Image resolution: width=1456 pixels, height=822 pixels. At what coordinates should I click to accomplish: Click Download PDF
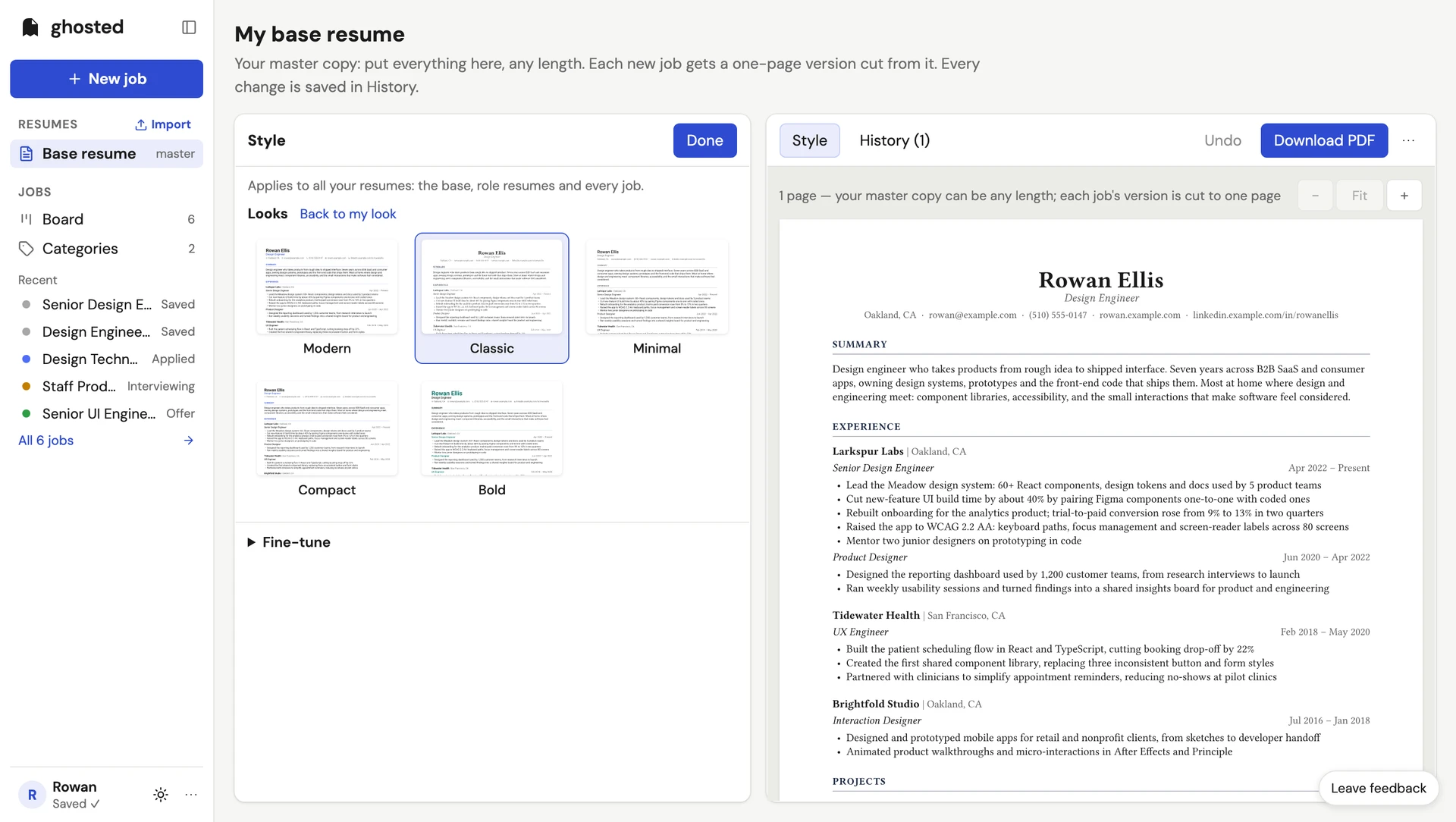(1324, 140)
